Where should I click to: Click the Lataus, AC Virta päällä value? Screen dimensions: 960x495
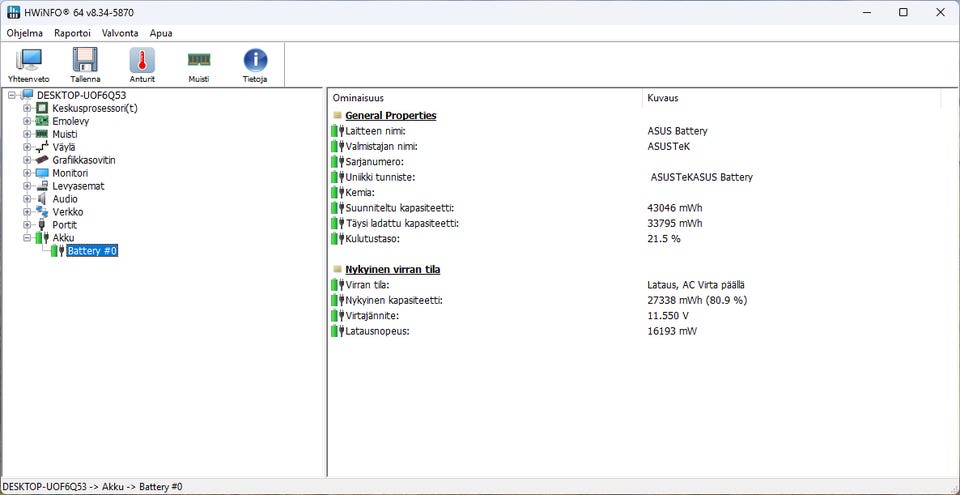pyautogui.click(x=696, y=285)
